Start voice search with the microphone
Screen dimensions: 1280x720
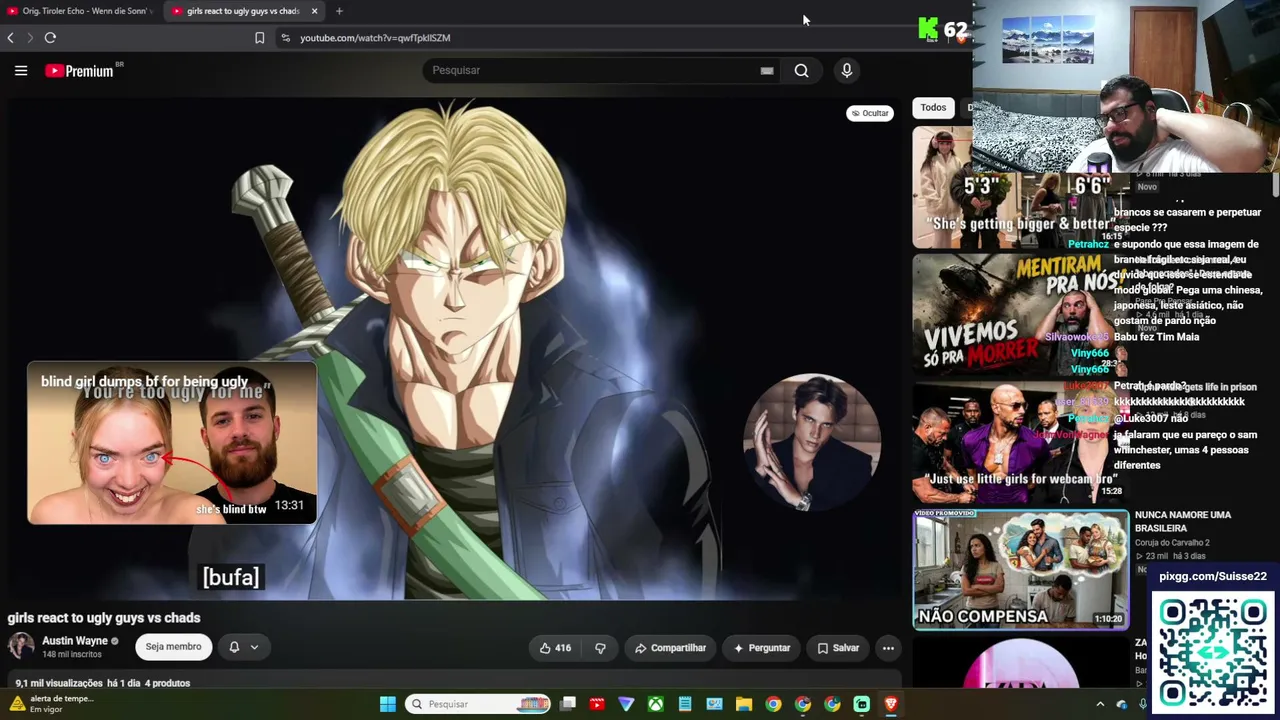pyautogui.click(x=846, y=70)
